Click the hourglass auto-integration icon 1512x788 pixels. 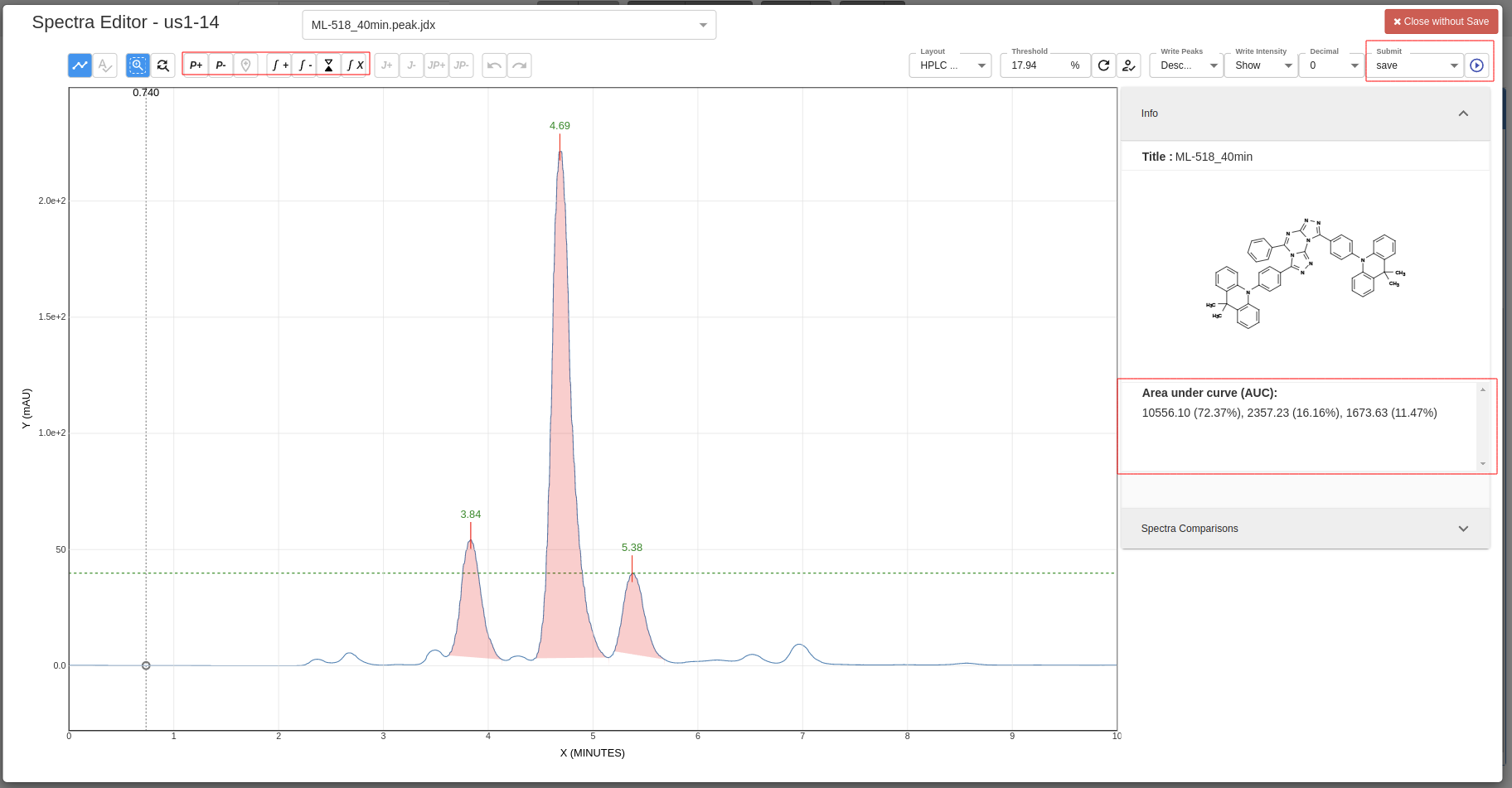[329, 65]
